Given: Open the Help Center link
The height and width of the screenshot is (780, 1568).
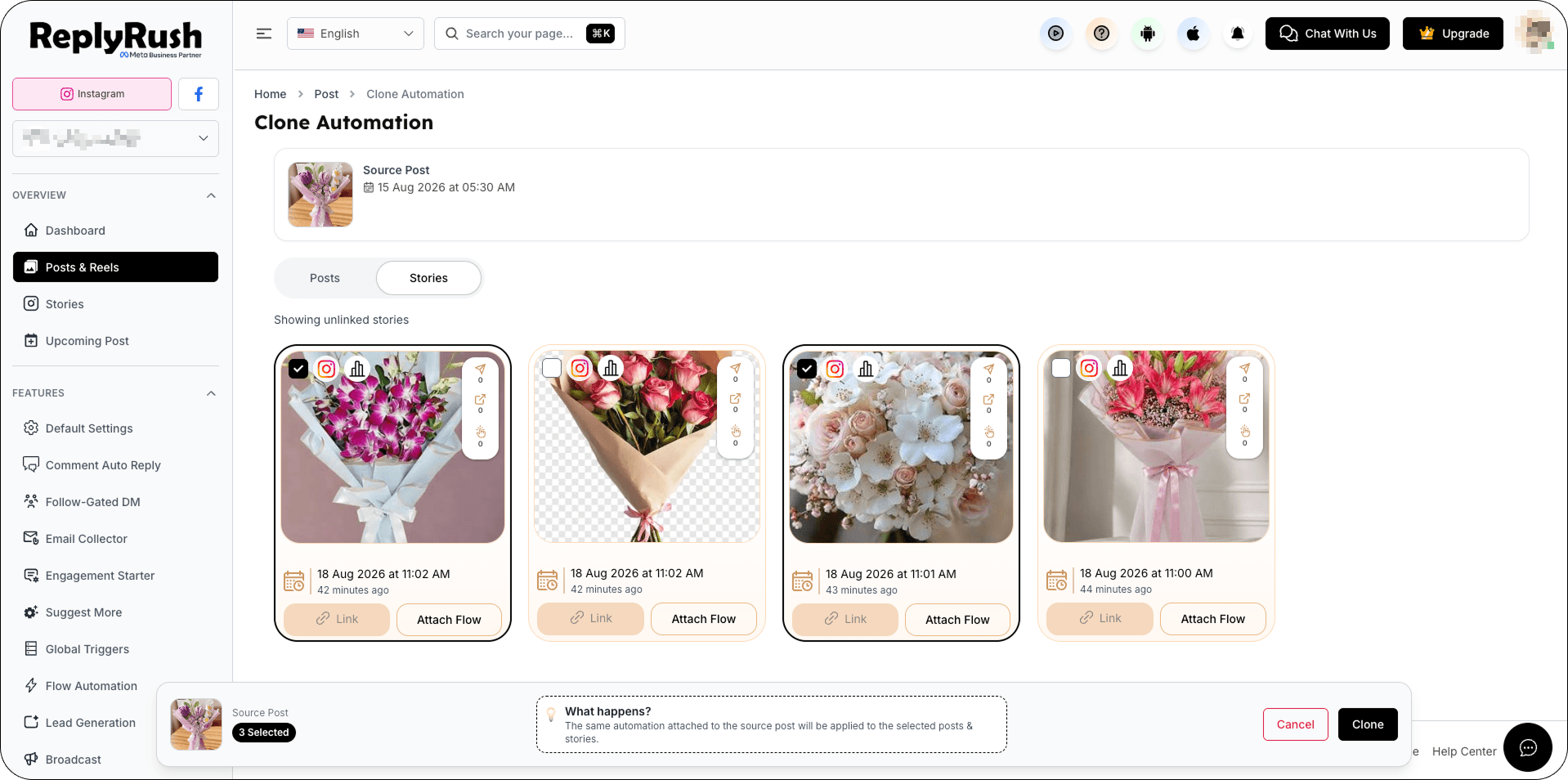Looking at the screenshot, I should coord(1464,751).
